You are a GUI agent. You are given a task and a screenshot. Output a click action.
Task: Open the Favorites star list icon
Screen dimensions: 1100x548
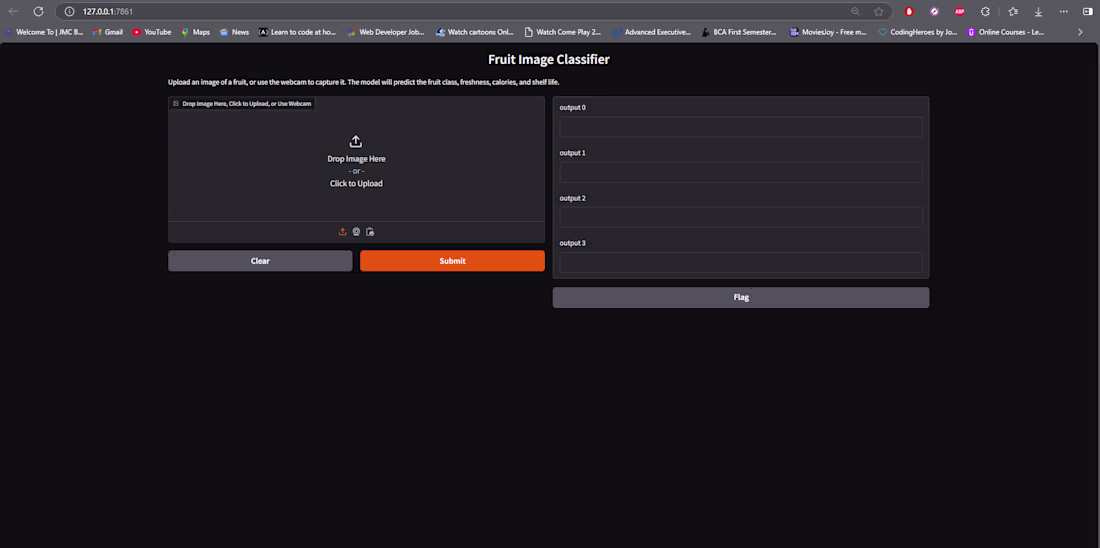[x=1013, y=11]
